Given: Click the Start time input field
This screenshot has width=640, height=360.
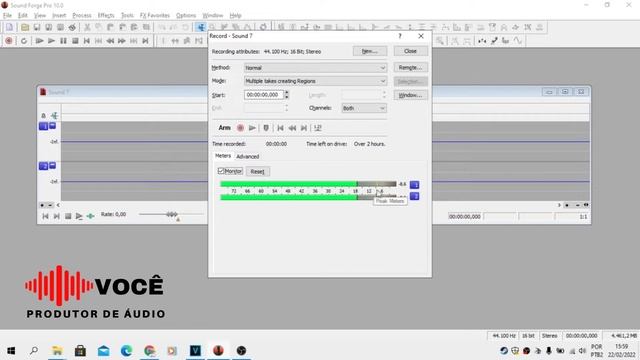Looking at the screenshot, I should 264,95.
